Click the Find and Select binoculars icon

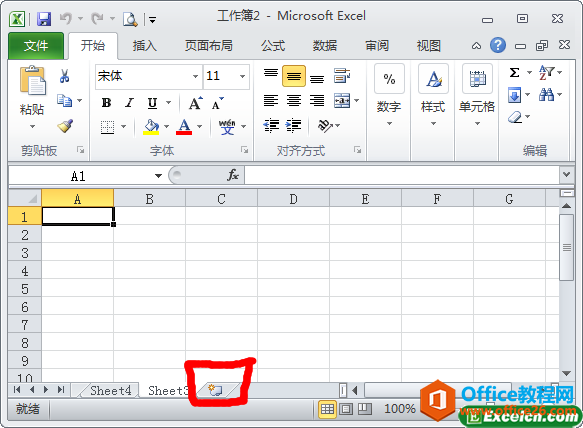[546, 95]
